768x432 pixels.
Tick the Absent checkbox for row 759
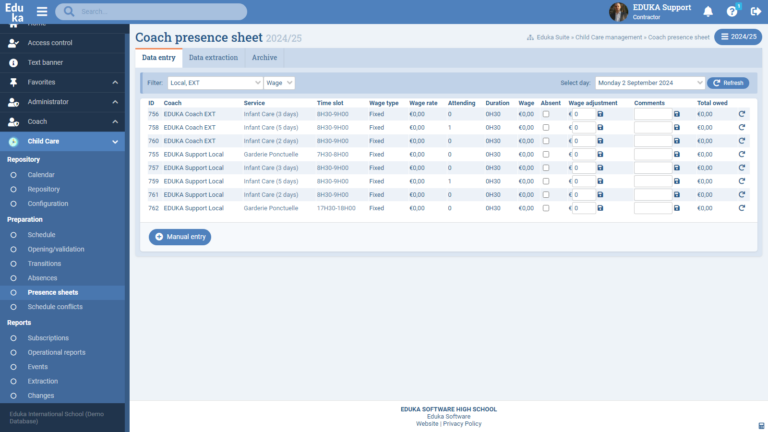click(546, 181)
